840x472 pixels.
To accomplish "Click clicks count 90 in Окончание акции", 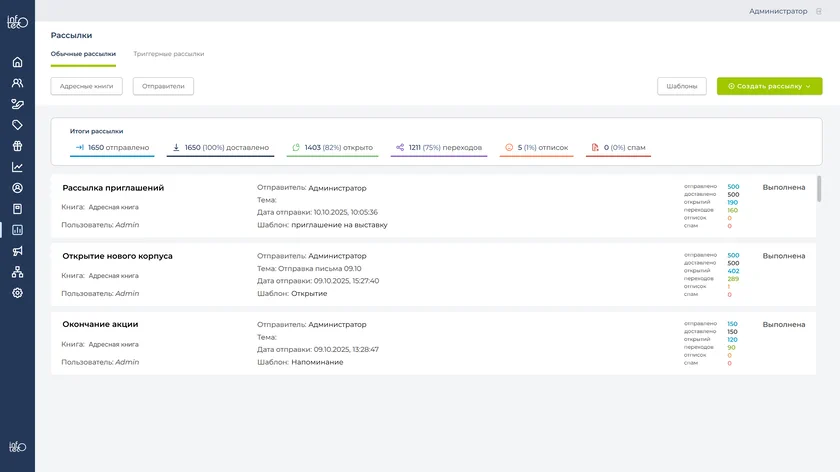I will [731, 348].
